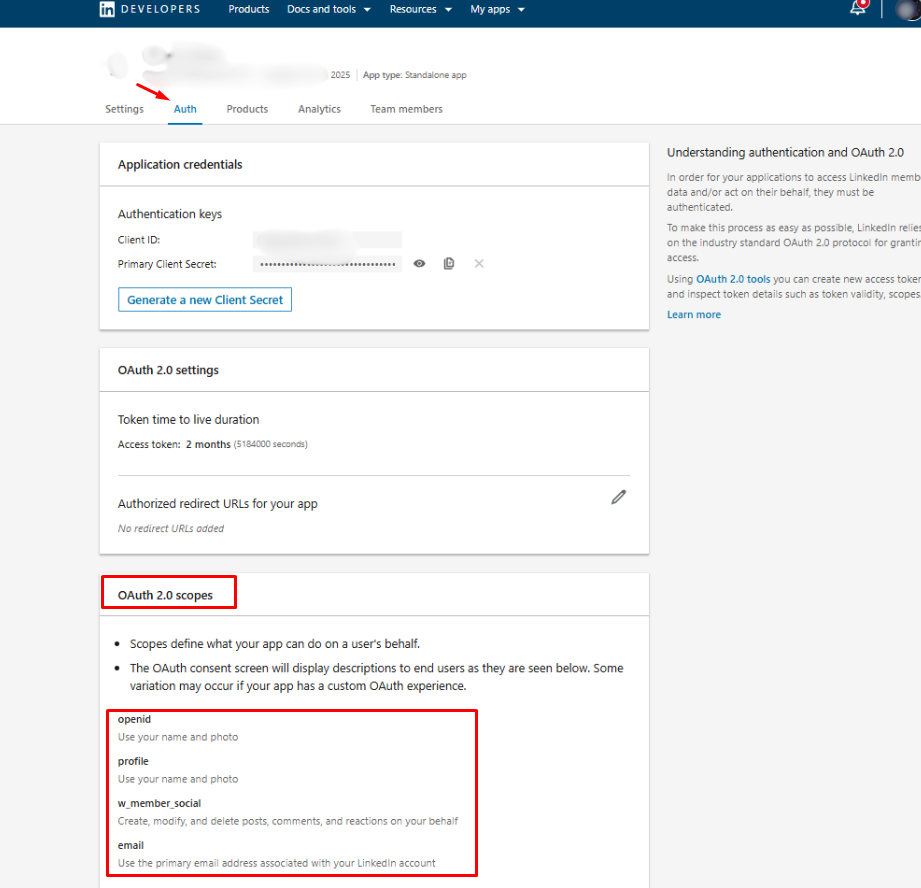Open the OAuth 2.0 tools link
This screenshot has height=888, width=921.
pyautogui.click(x=733, y=279)
